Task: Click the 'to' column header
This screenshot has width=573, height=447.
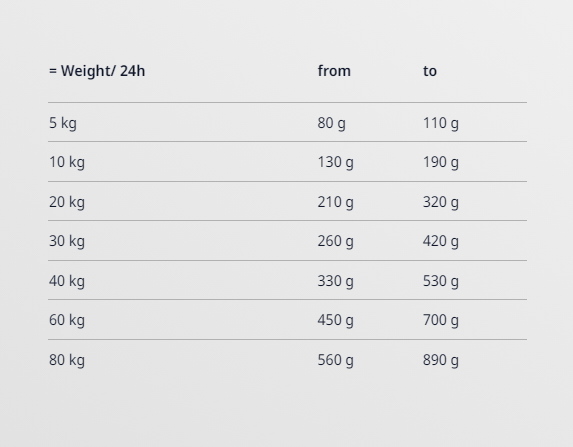Action: pos(430,71)
